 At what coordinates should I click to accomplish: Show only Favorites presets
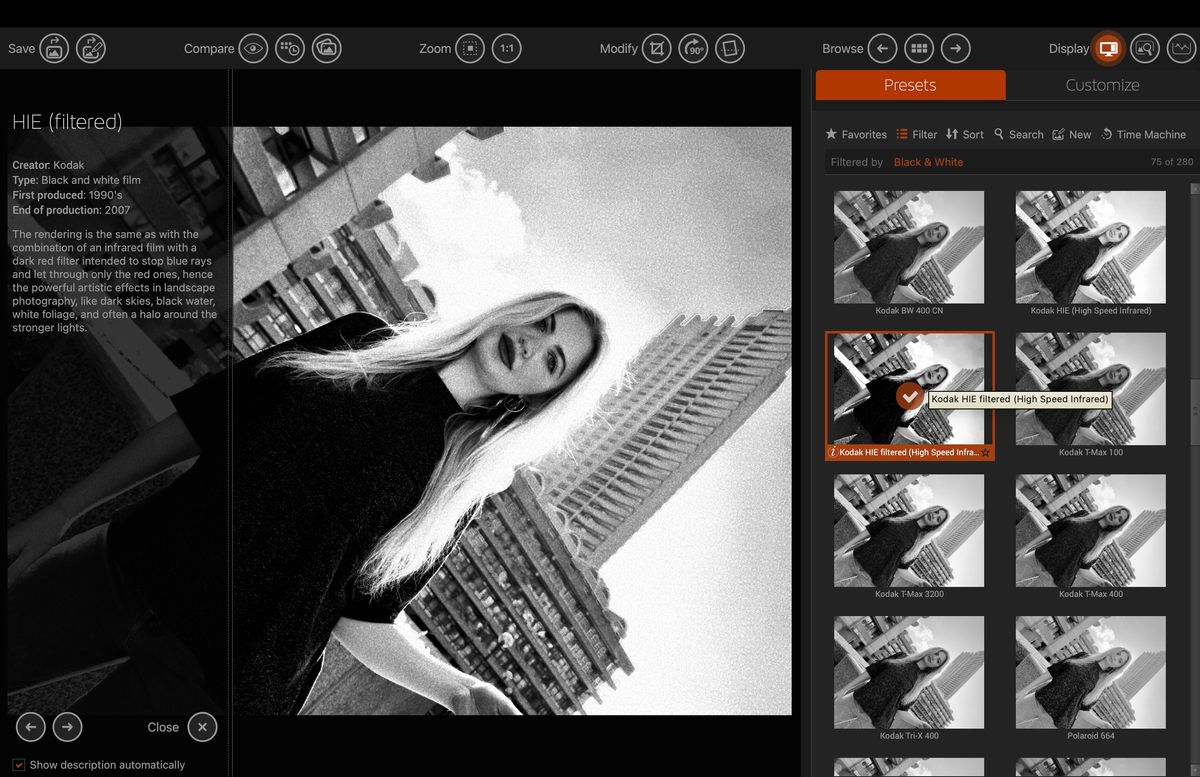coord(856,134)
